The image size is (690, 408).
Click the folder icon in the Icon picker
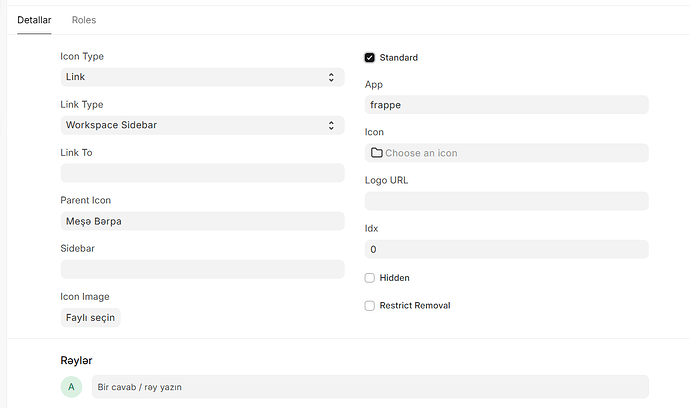pyautogui.click(x=377, y=153)
